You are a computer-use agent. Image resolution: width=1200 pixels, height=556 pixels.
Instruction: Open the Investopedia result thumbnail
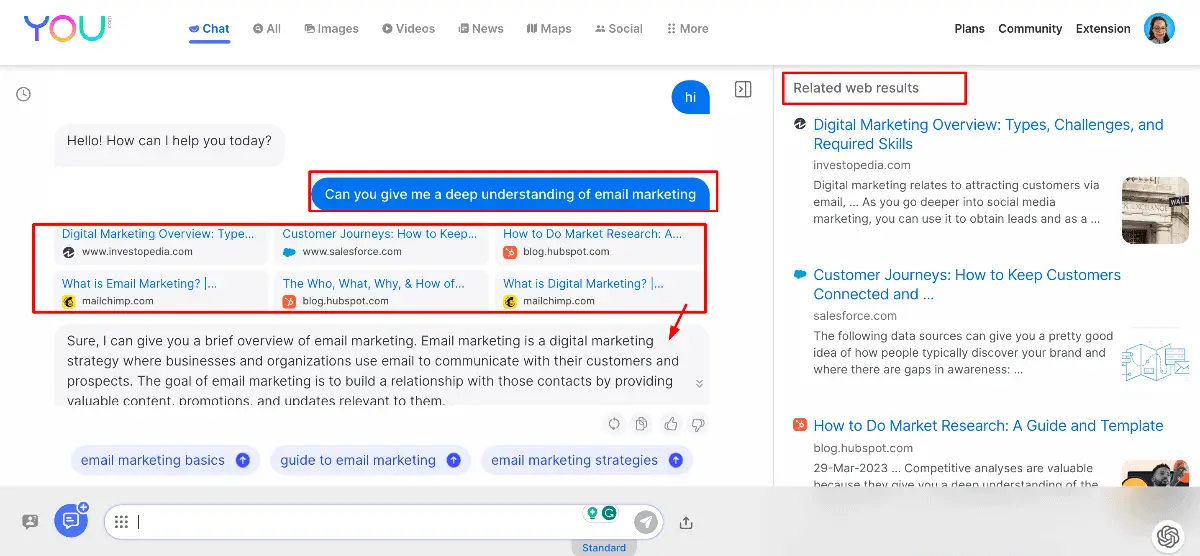1155,210
